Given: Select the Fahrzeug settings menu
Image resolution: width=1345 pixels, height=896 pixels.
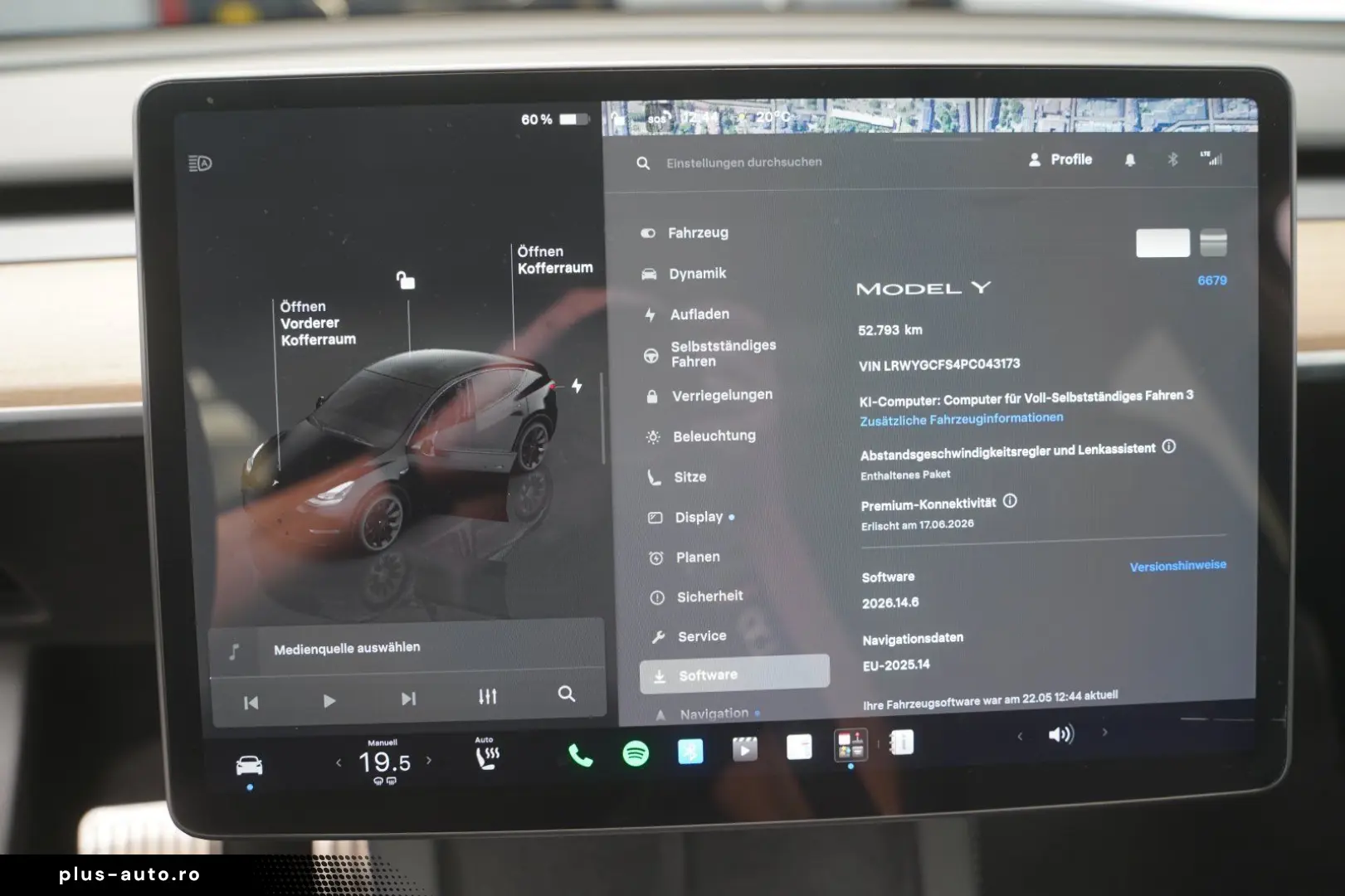Looking at the screenshot, I should click(x=685, y=233).
